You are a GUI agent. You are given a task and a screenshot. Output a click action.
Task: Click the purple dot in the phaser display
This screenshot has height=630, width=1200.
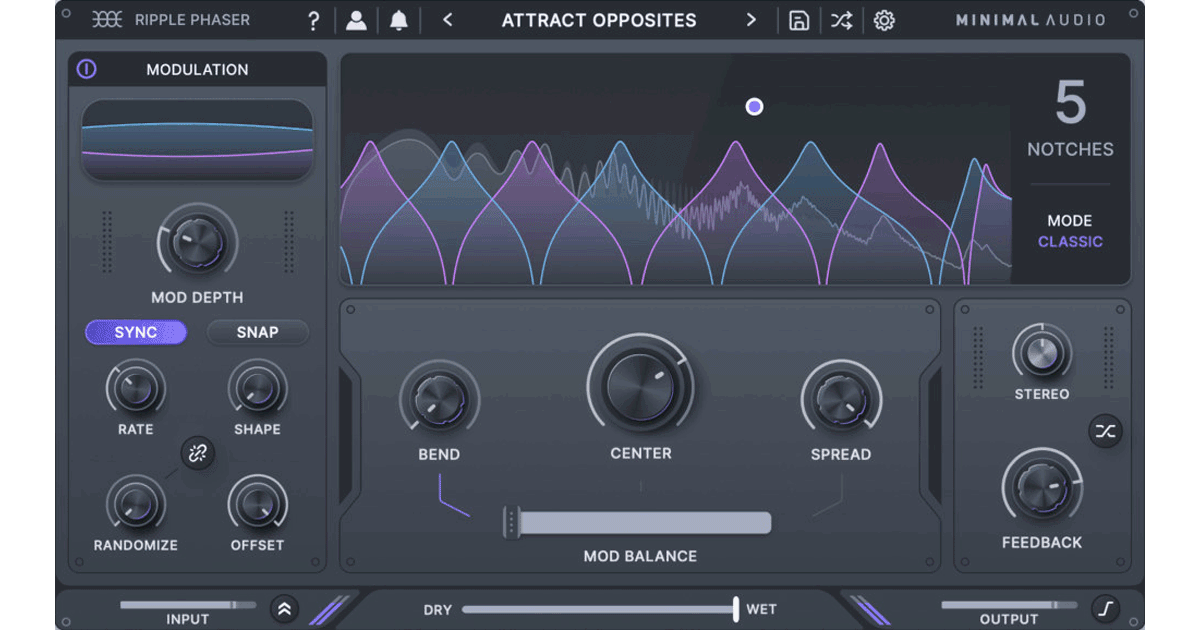(x=755, y=106)
